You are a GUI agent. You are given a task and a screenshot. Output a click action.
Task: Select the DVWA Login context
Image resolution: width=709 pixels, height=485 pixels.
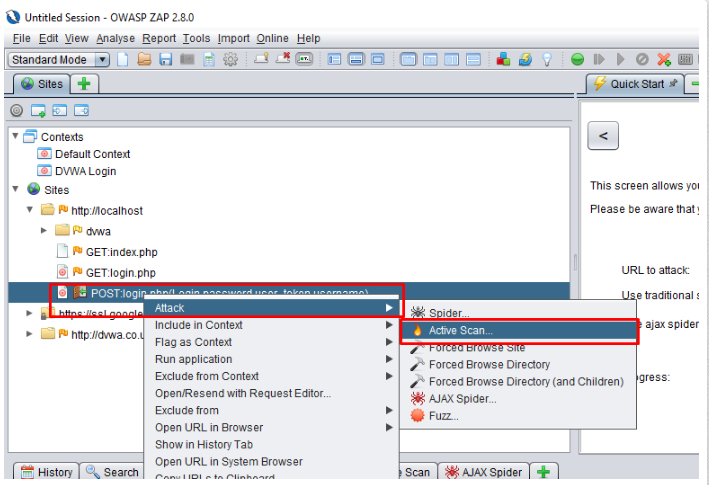77,171
